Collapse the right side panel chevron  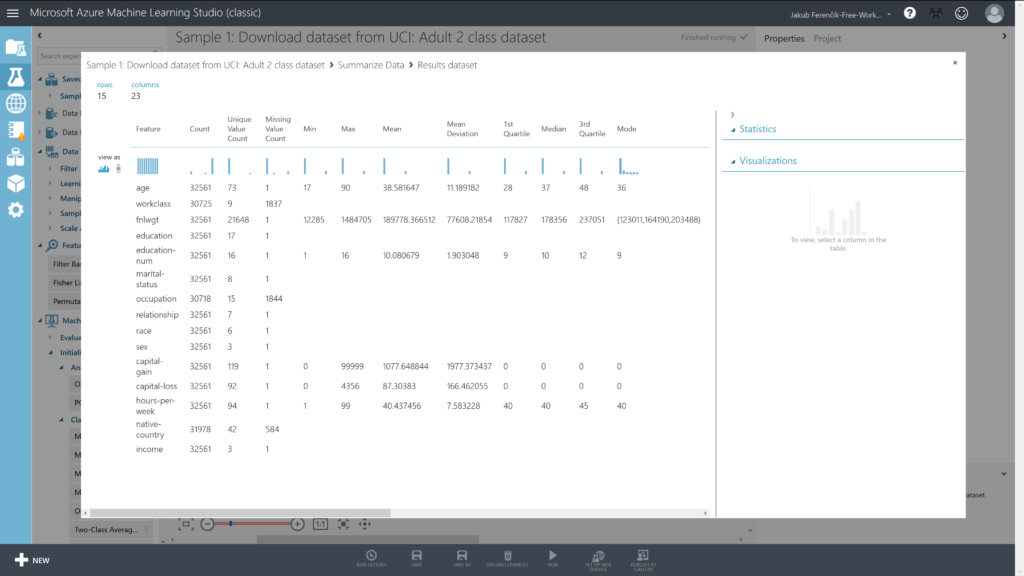[1005, 36]
